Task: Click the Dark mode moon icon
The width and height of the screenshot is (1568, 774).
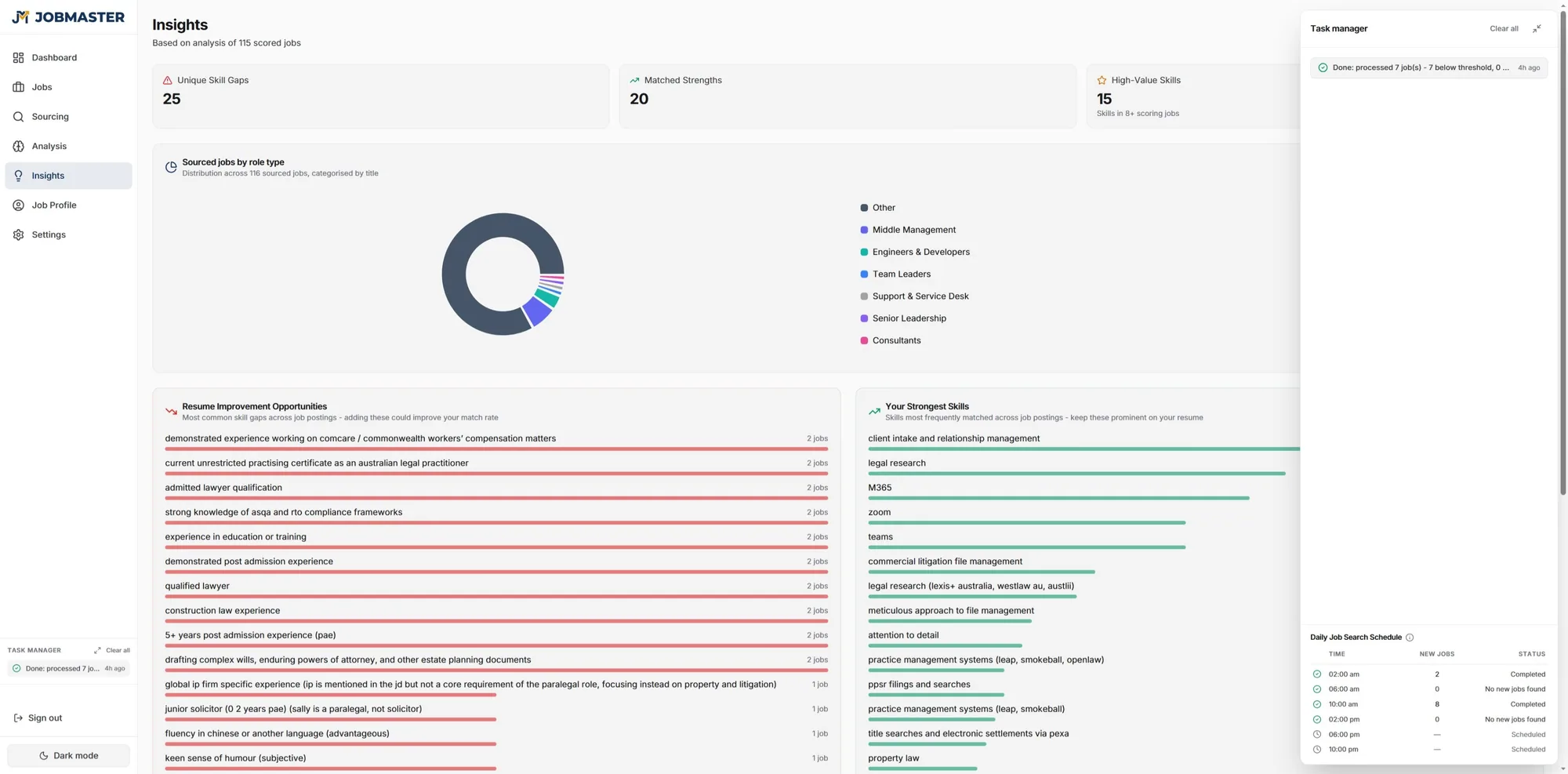Action: (x=44, y=756)
